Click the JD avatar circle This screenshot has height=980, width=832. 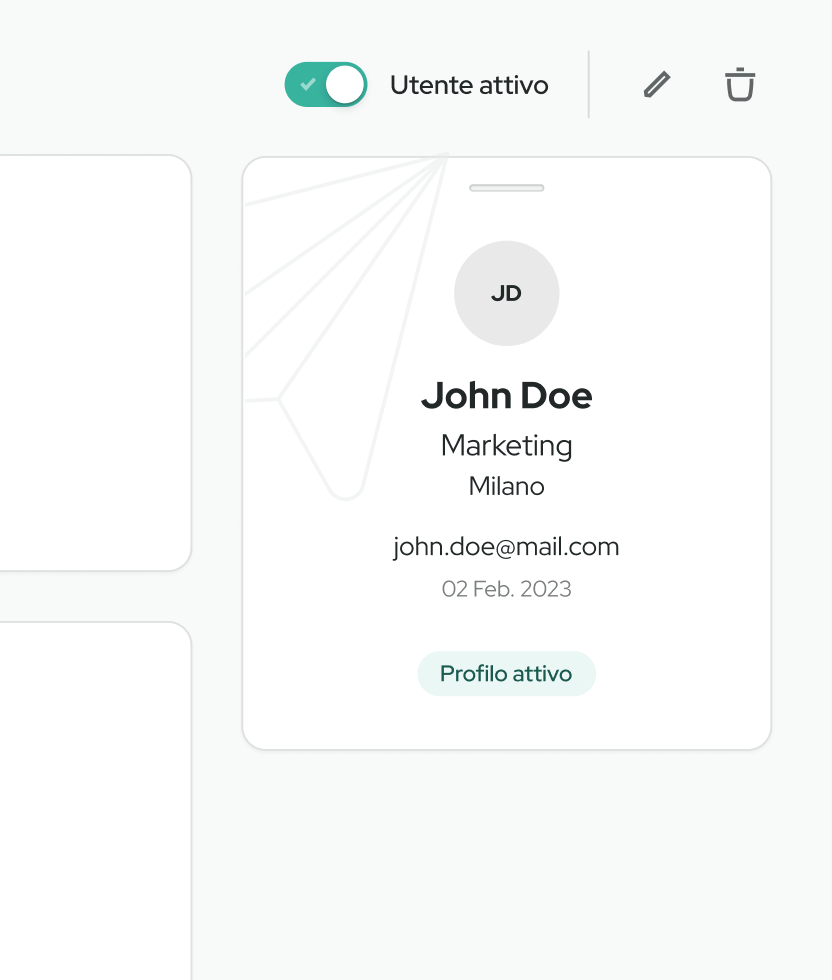tap(506, 293)
